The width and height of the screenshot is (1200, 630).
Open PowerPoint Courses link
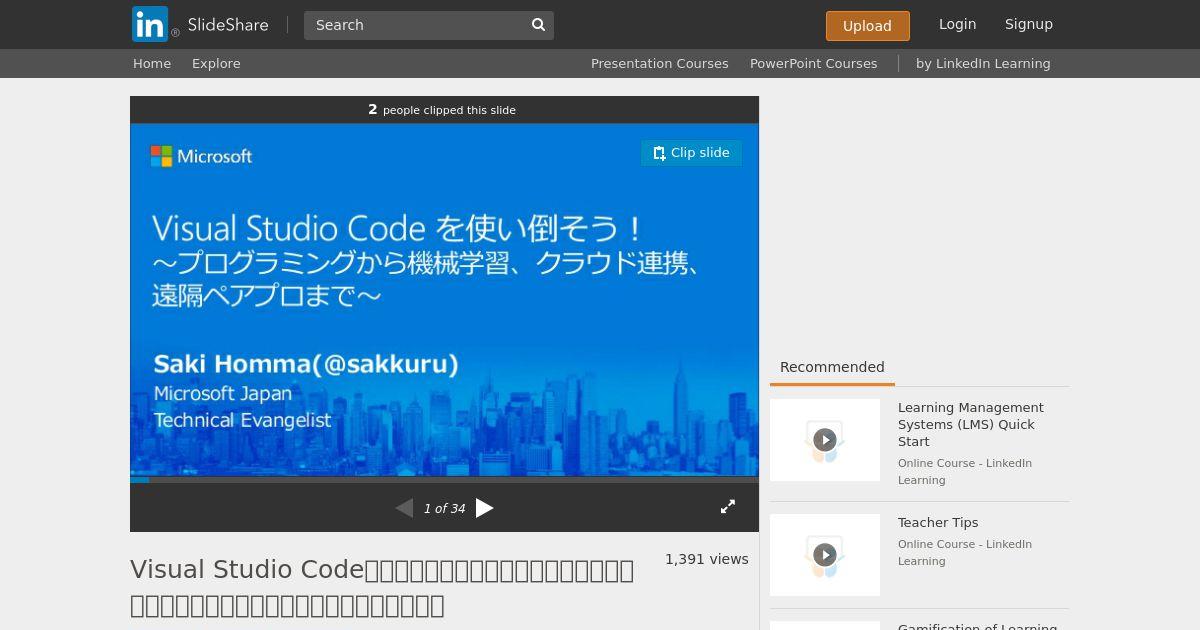click(813, 63)
